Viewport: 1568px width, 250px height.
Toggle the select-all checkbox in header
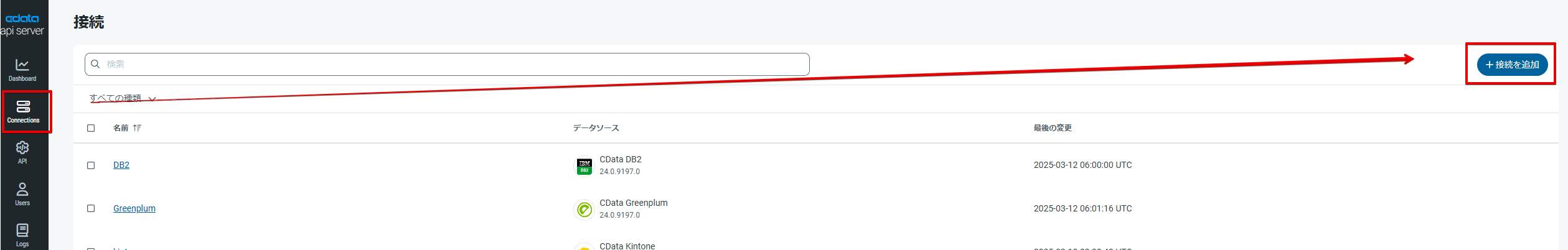[91, 128]
